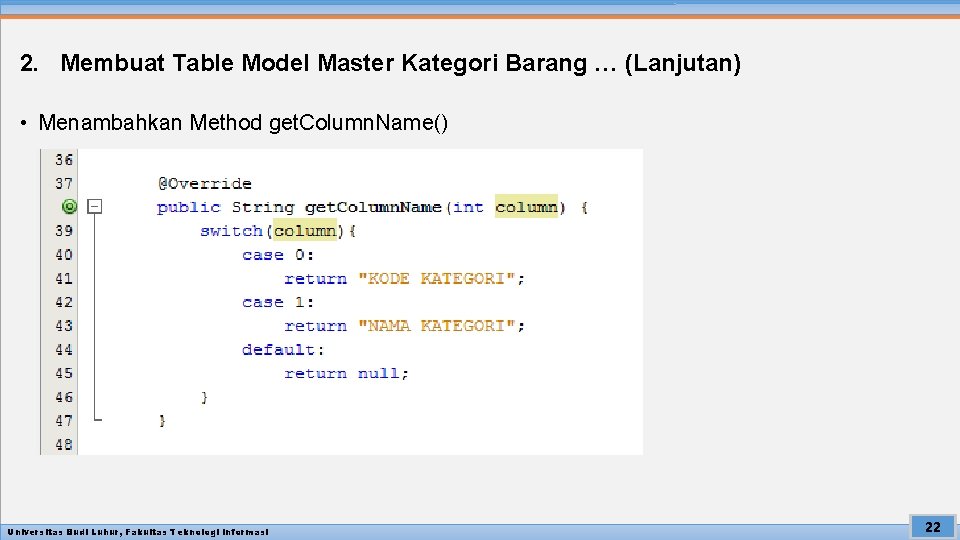Screen dimensions: 960x540
Task: Click the 'return null;' statement
Action: pyautogui.click(x=346, y=373)
